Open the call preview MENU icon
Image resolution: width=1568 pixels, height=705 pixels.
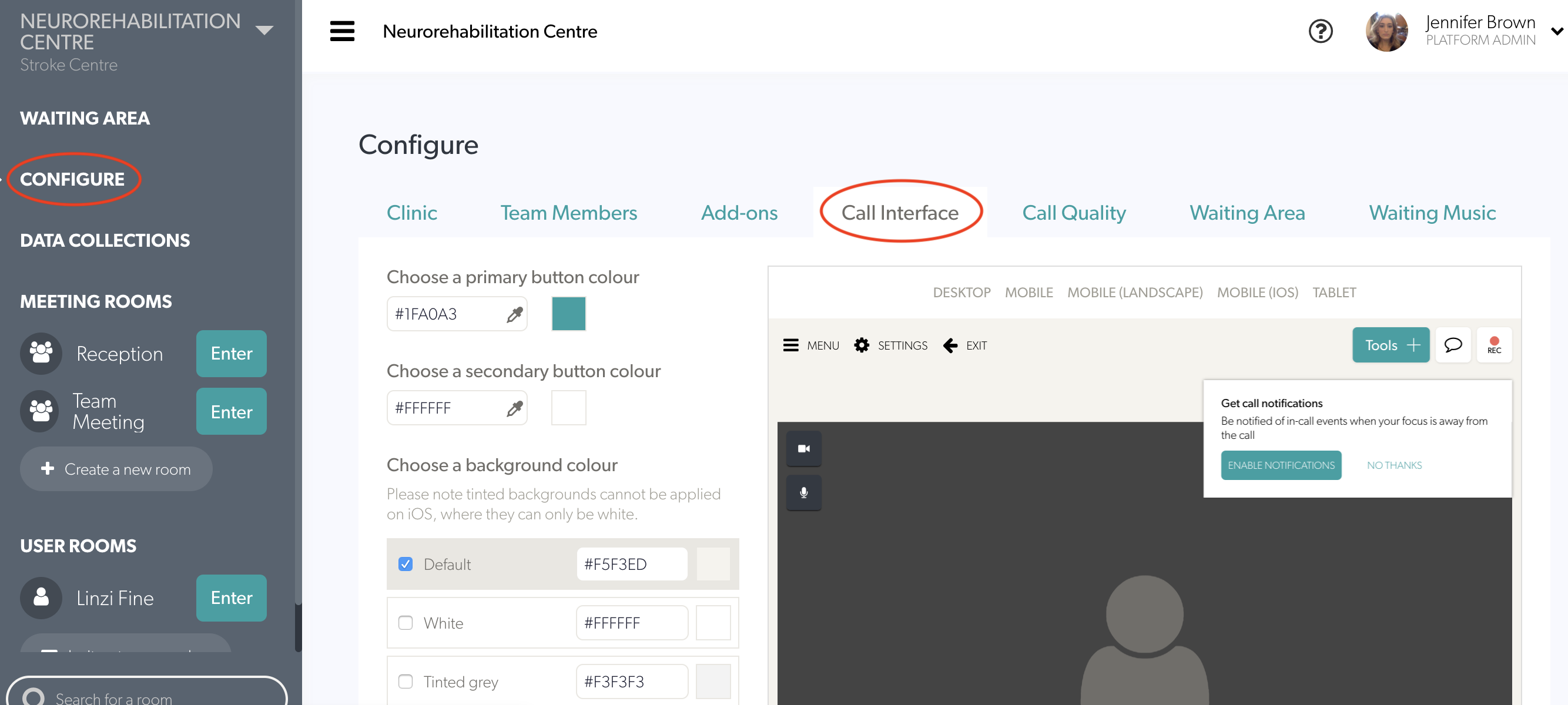tap(790, 345)
